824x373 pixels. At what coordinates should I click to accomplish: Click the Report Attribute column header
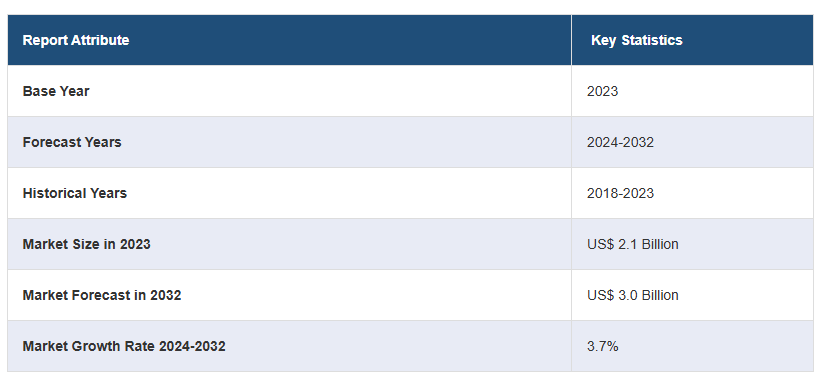coord(76,40)
